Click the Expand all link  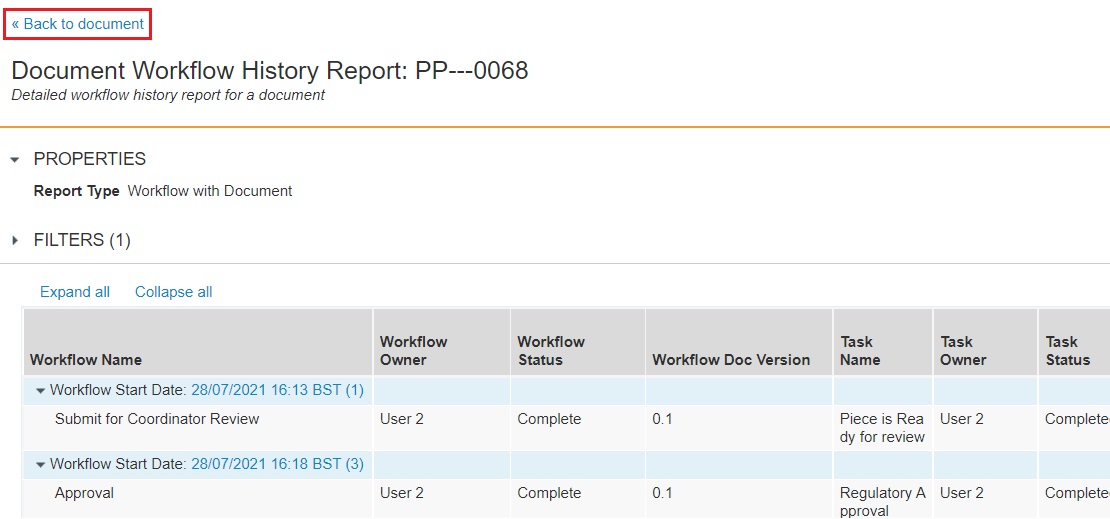click(x=75, y=292)
